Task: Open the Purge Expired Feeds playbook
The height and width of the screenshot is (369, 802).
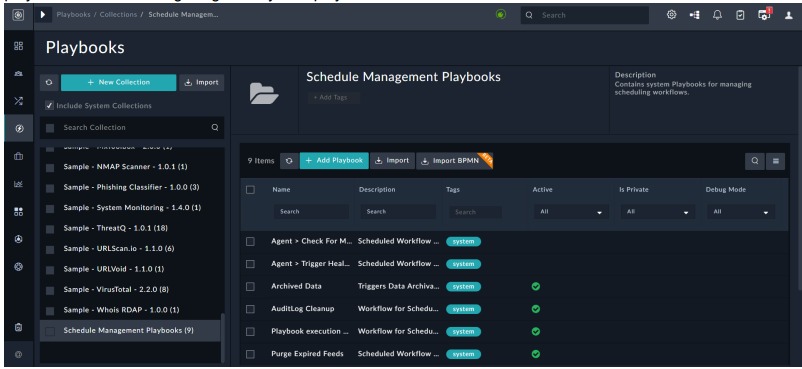Action: (307, 354)
